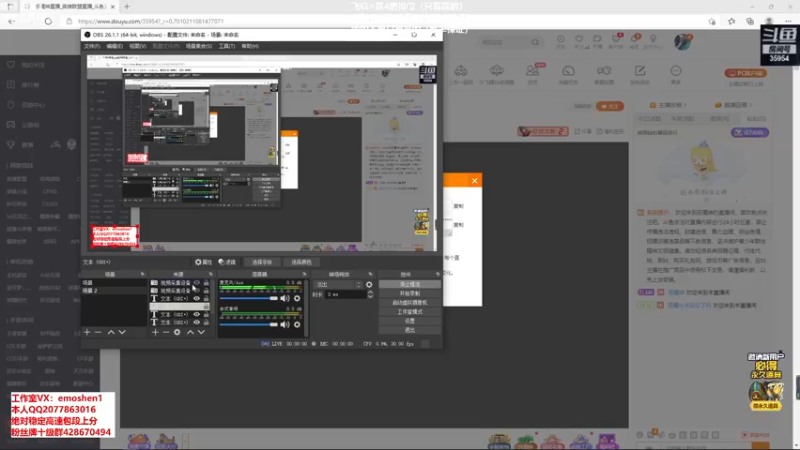Open the Douyu publish-post pencil icon
Viewport: 800px width, 450px height.
click(x=640, y=71)
